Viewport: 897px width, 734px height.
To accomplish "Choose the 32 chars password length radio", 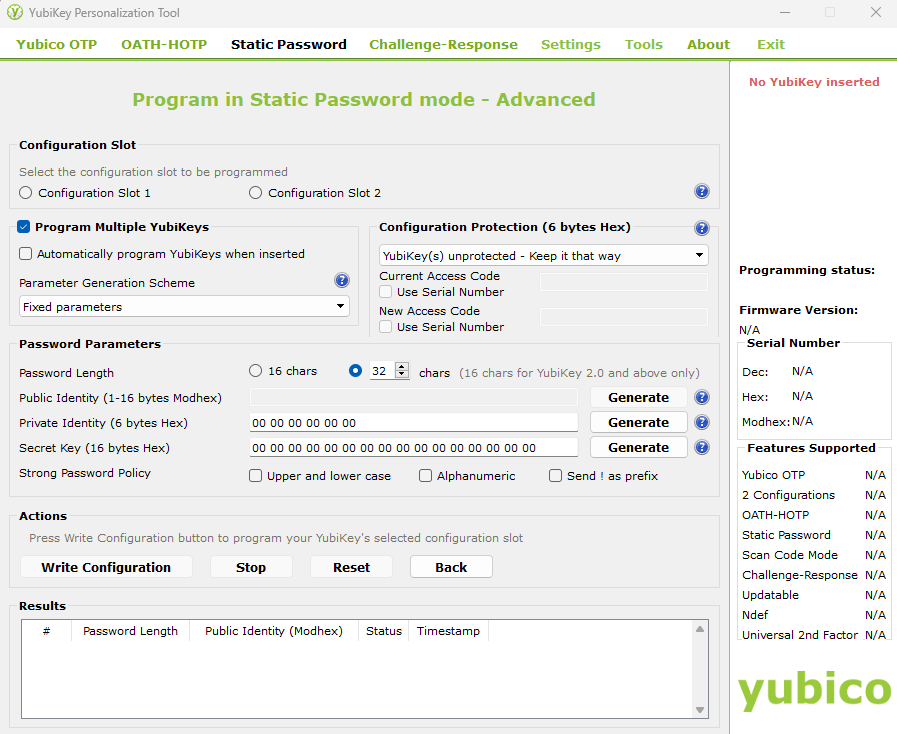I will coord(355,371).
